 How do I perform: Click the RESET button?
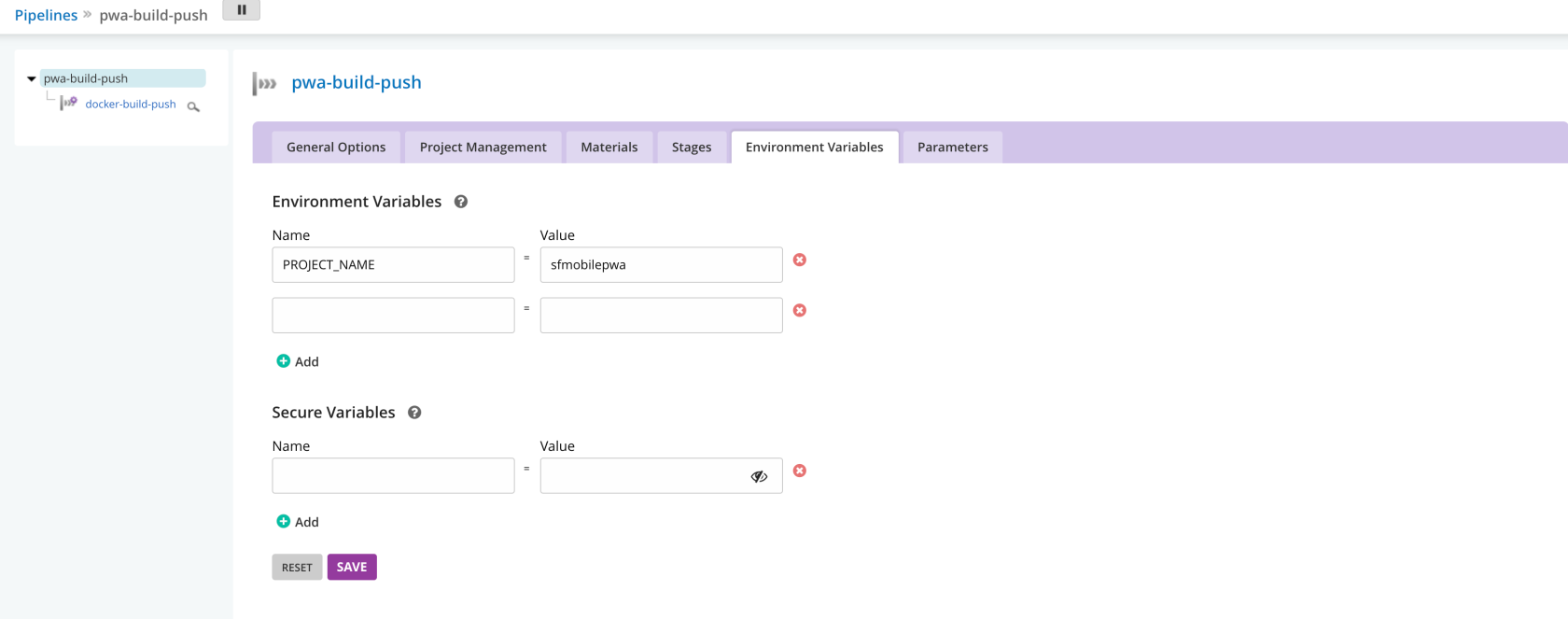click(x=297, y=568)
